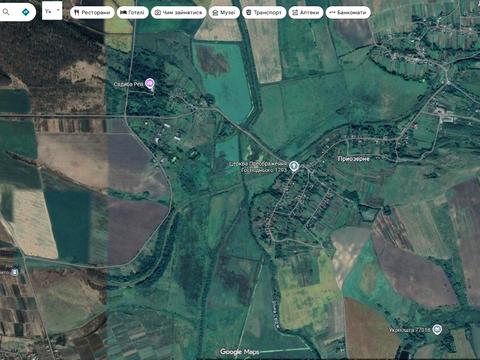Image resolution: width=480 pixels, height=360 pixels.
Task: Tap the Банкомати chip
Action: (348, 13)
